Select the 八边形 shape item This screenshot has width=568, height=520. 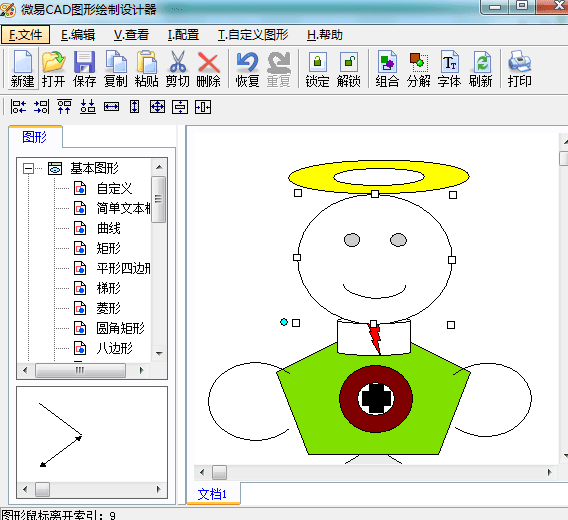tap(114, 348)
